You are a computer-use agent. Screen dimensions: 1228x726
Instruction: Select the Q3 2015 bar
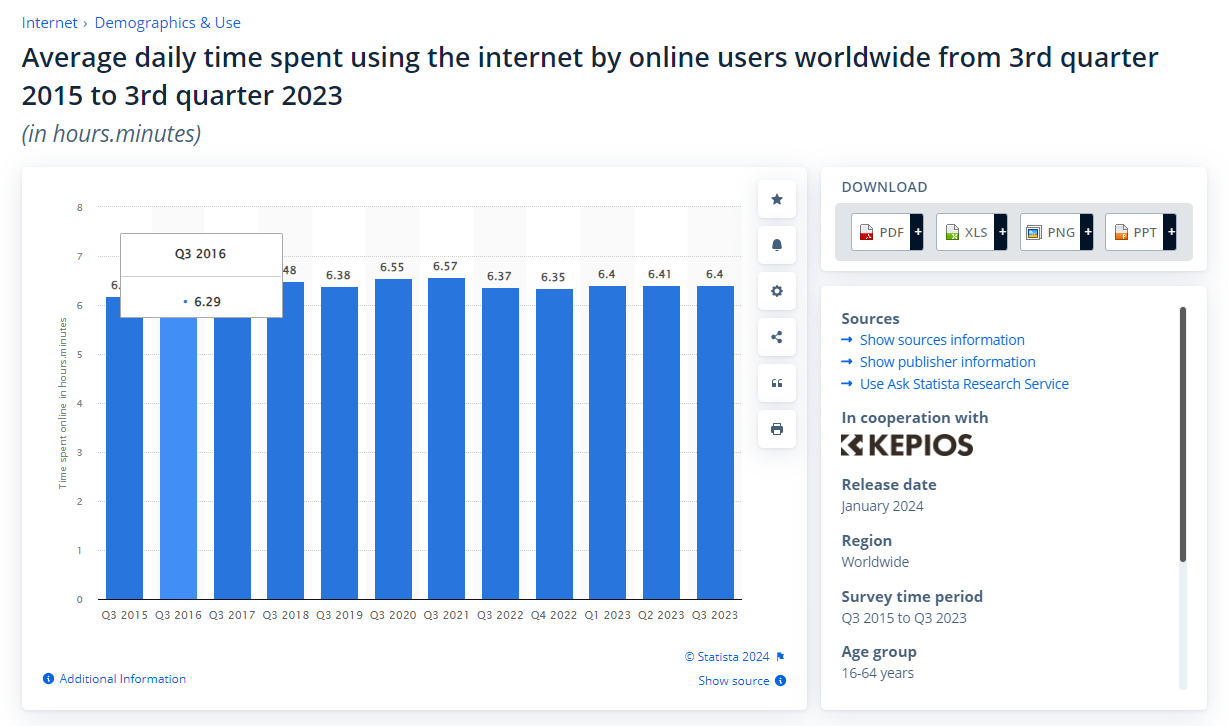coord(124,448)
